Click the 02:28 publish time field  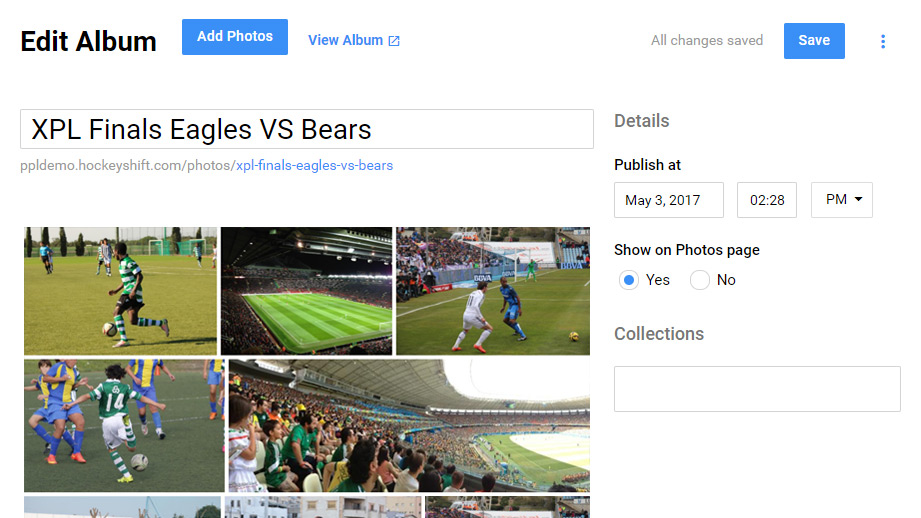766,200
